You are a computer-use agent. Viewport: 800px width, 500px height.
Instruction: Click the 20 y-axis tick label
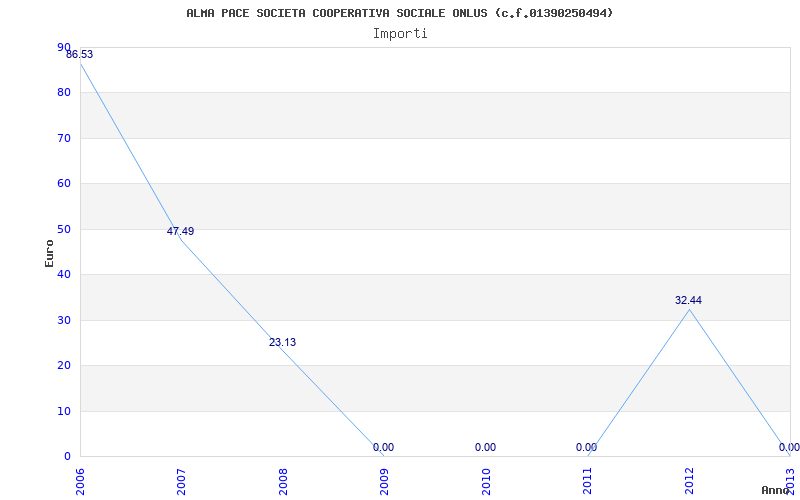(x=64, y=366)
